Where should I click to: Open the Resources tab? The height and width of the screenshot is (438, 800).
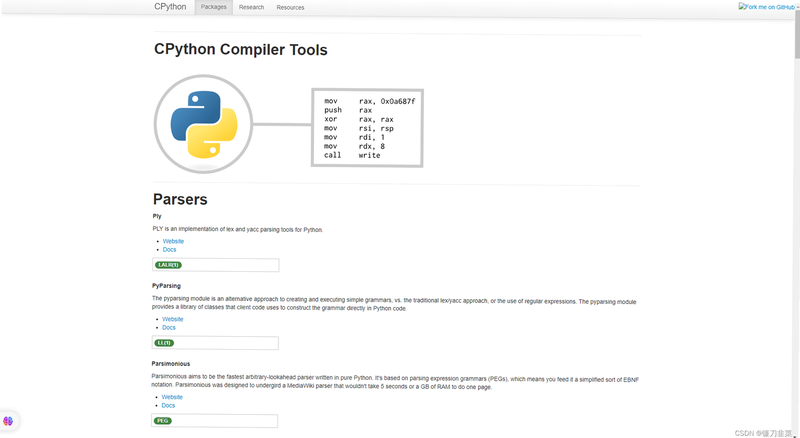[x=290, y=8]
